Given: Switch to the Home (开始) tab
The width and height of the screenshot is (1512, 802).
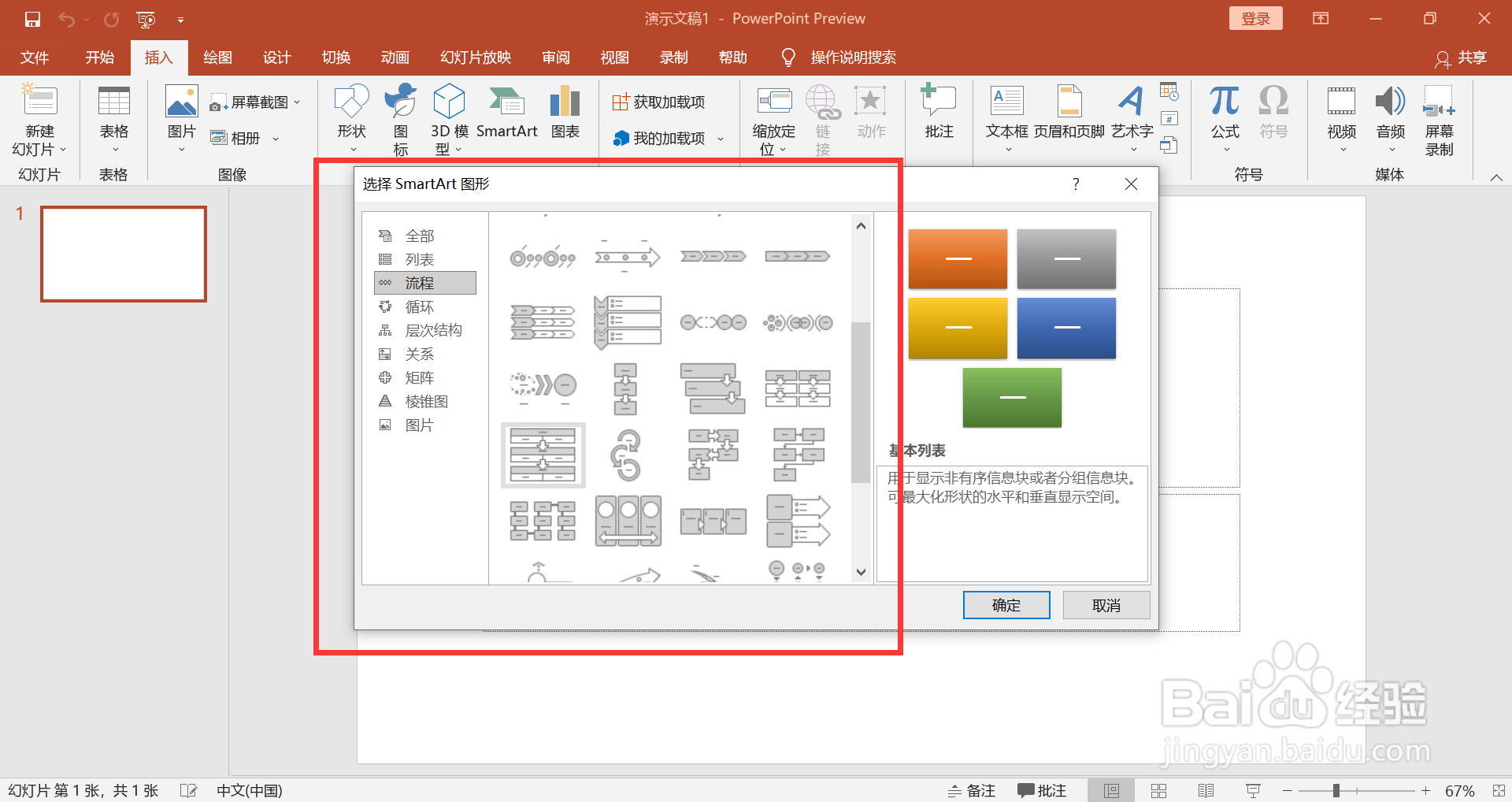Looking at the screenshot, I should pos(100,58).
